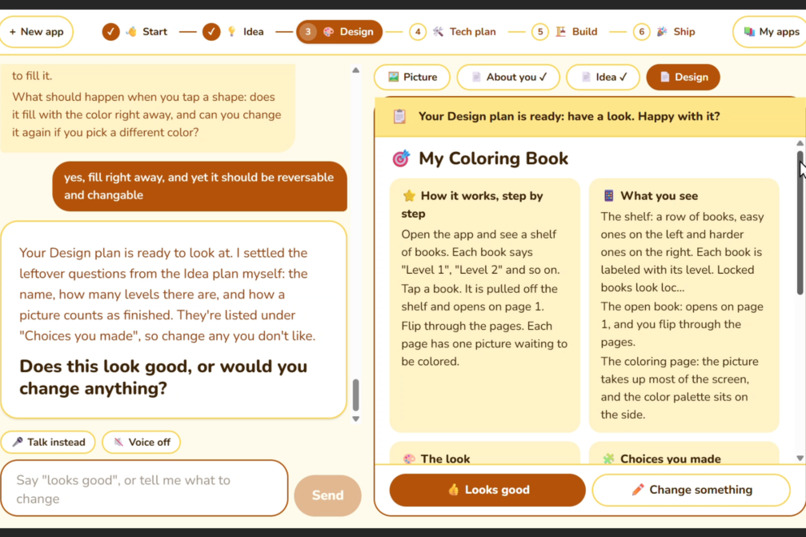Open My apps
This screenshot has width=806, height=537.
coord(770,32)
